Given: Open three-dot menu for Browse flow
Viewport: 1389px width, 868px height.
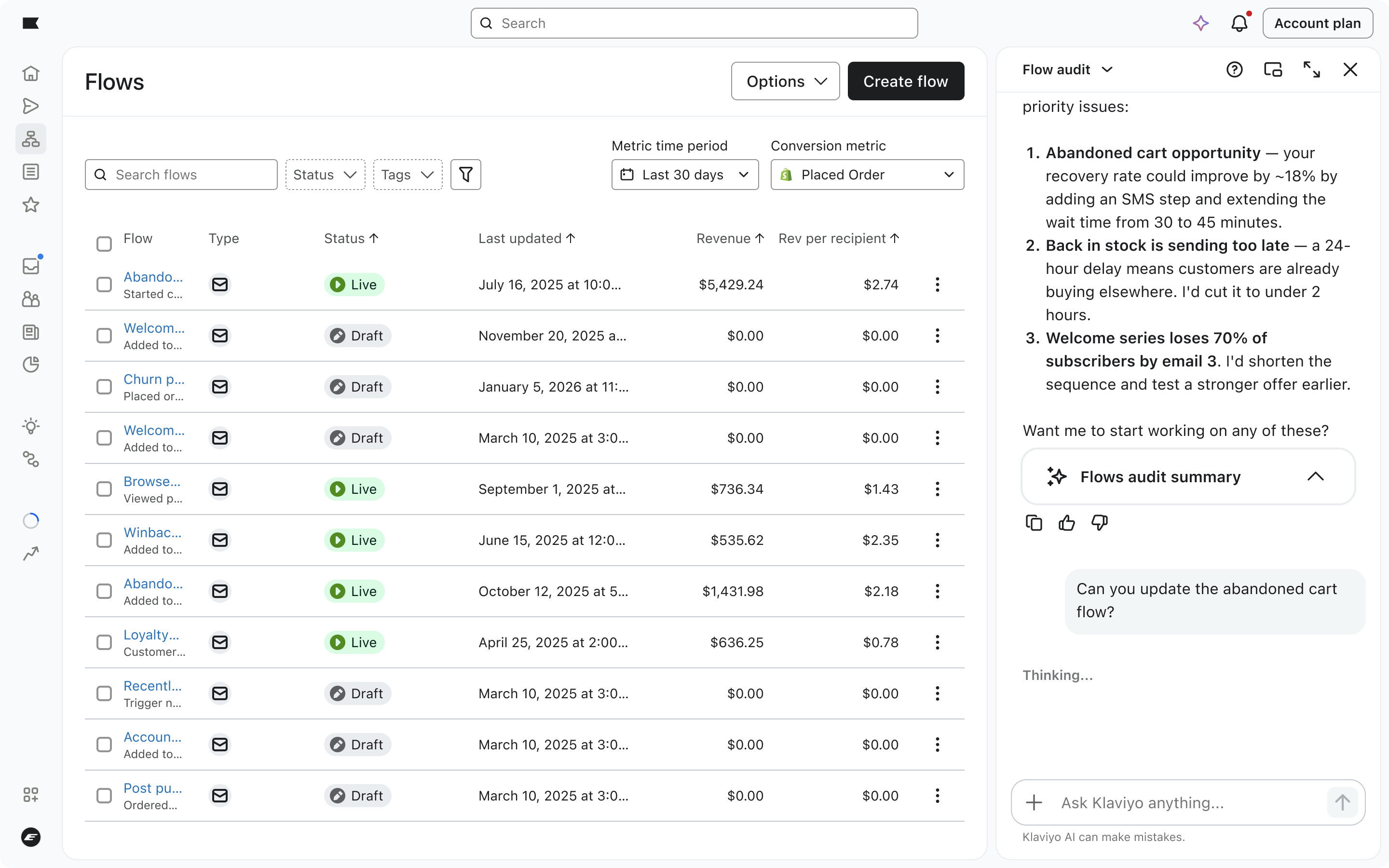Looking at the screenshot, I should click(x=937, y=489).
